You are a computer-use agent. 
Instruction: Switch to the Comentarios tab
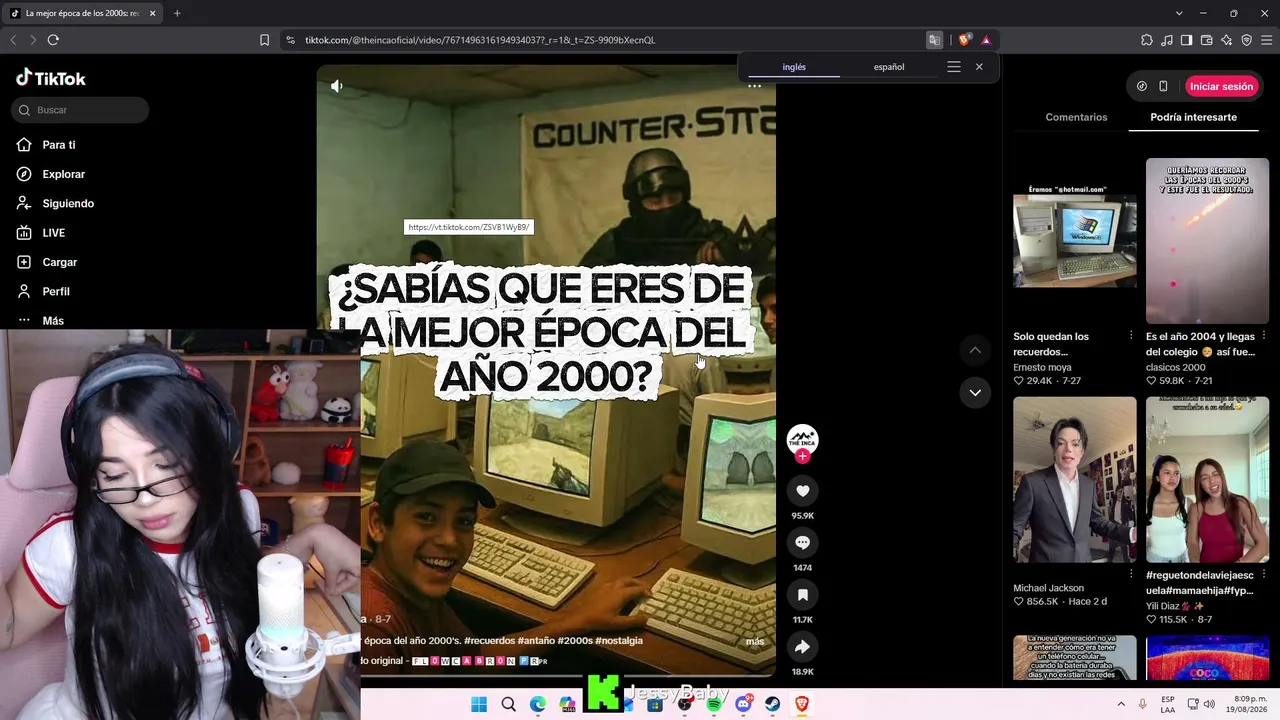click(x=1076, y=117)
